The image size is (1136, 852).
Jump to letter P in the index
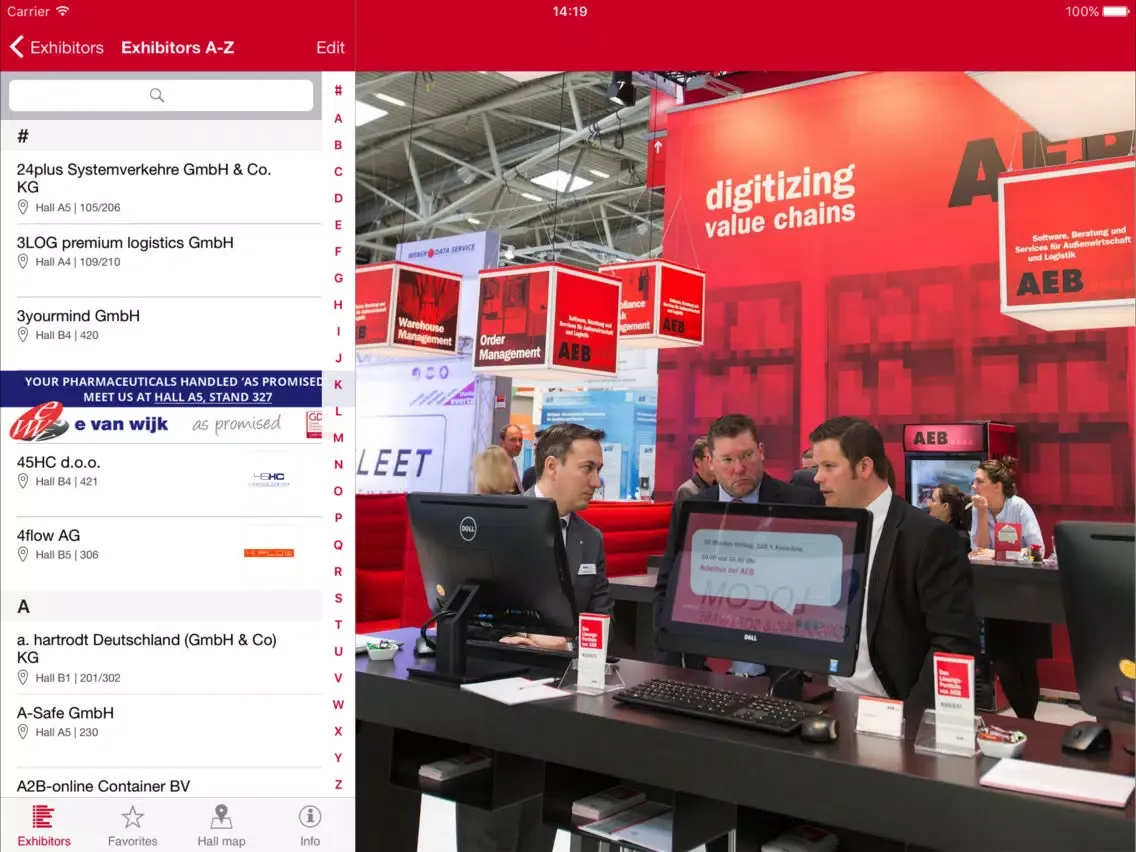338,518
